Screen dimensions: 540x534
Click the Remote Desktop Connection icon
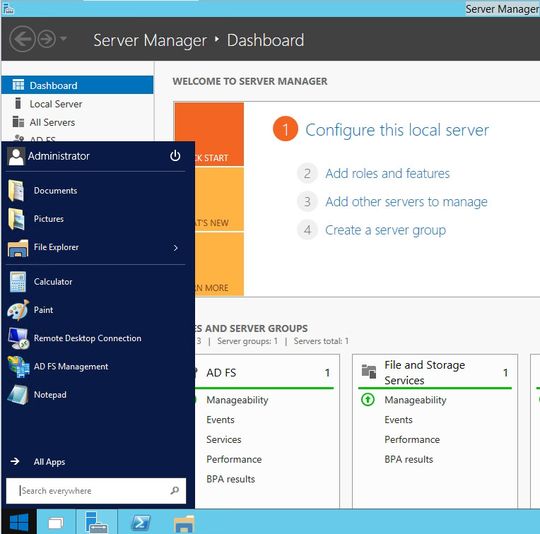(18, 338)
